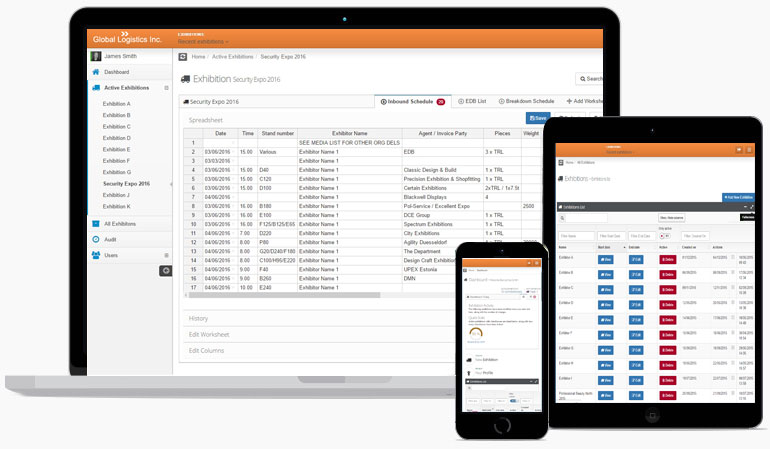The height and width of the screenshot is (449, 770).
Task: Expand the Edit Columns section
Action: tap(206, 351)
